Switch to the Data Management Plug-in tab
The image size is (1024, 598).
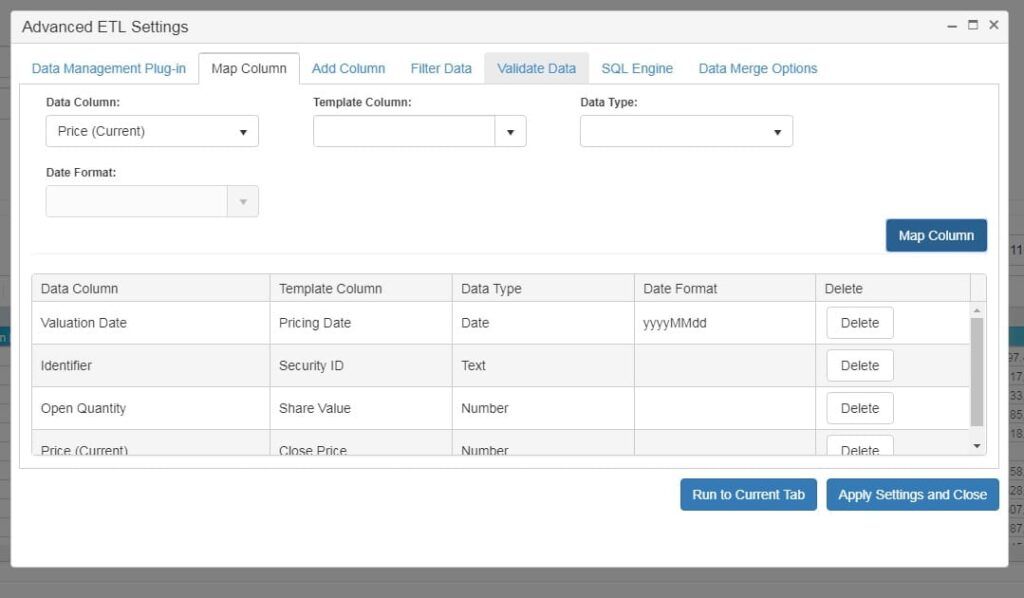109,69
